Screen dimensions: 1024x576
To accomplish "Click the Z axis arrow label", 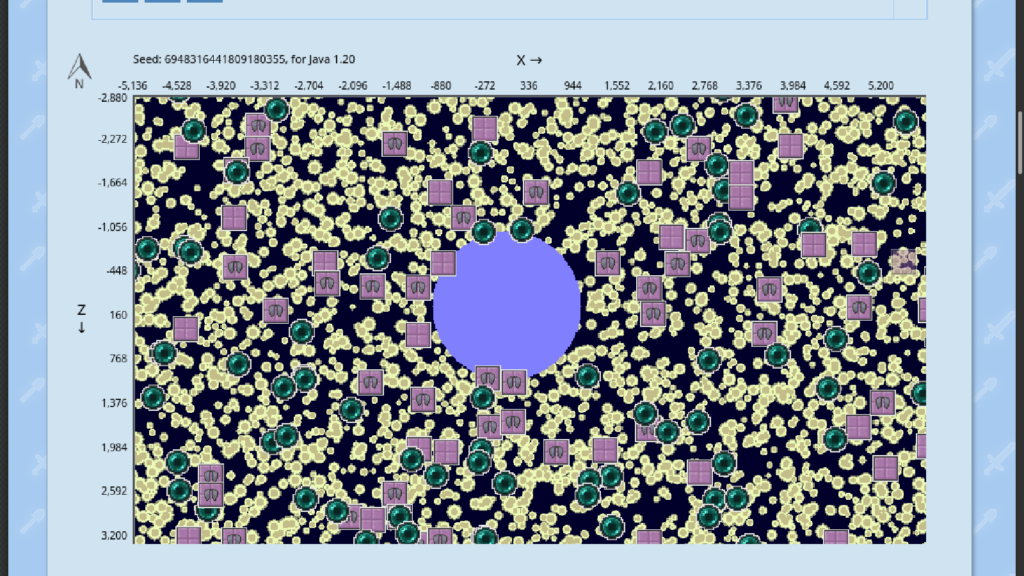I will [82, 318].
